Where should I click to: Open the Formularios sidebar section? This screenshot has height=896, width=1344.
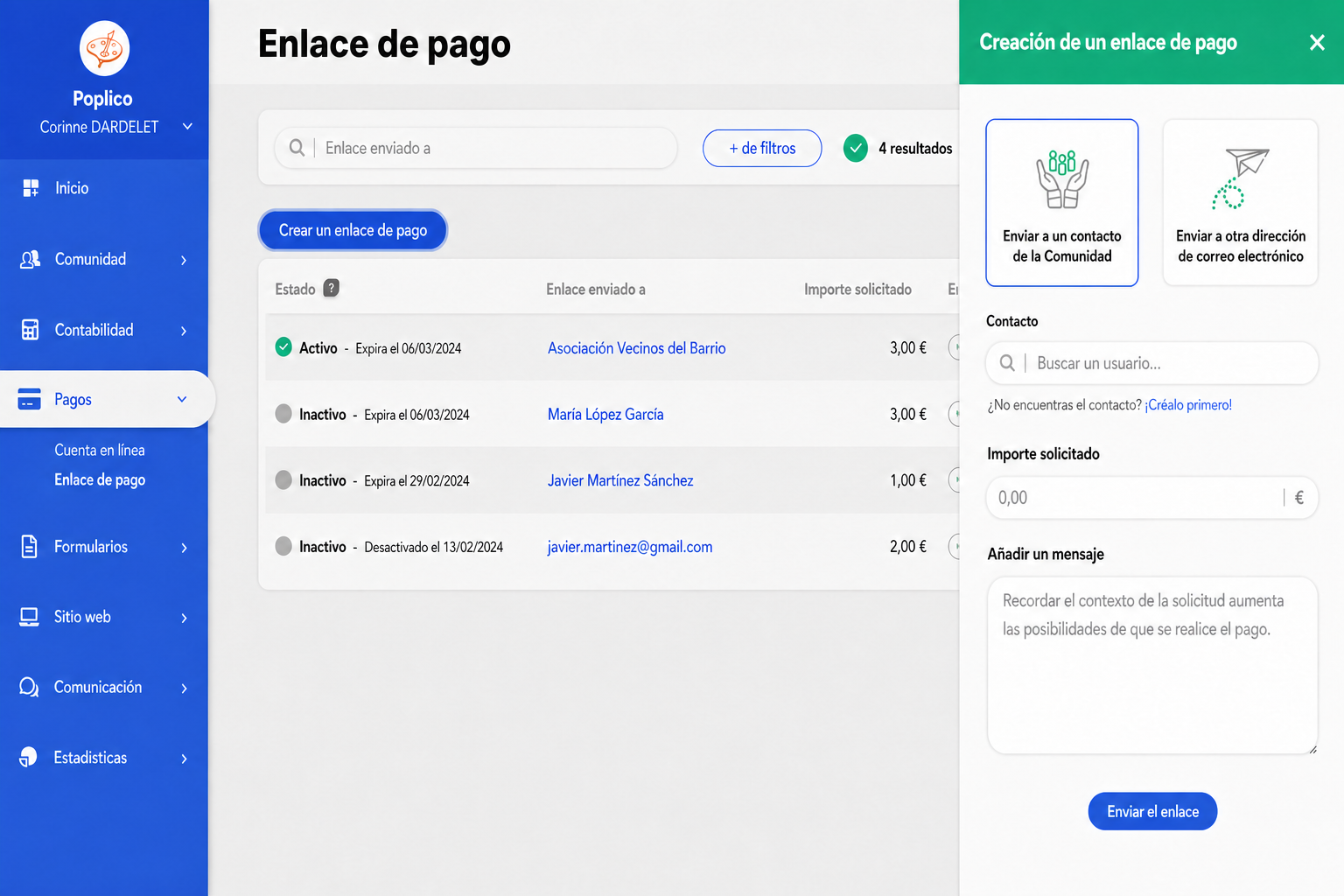(x=91, y=547)
